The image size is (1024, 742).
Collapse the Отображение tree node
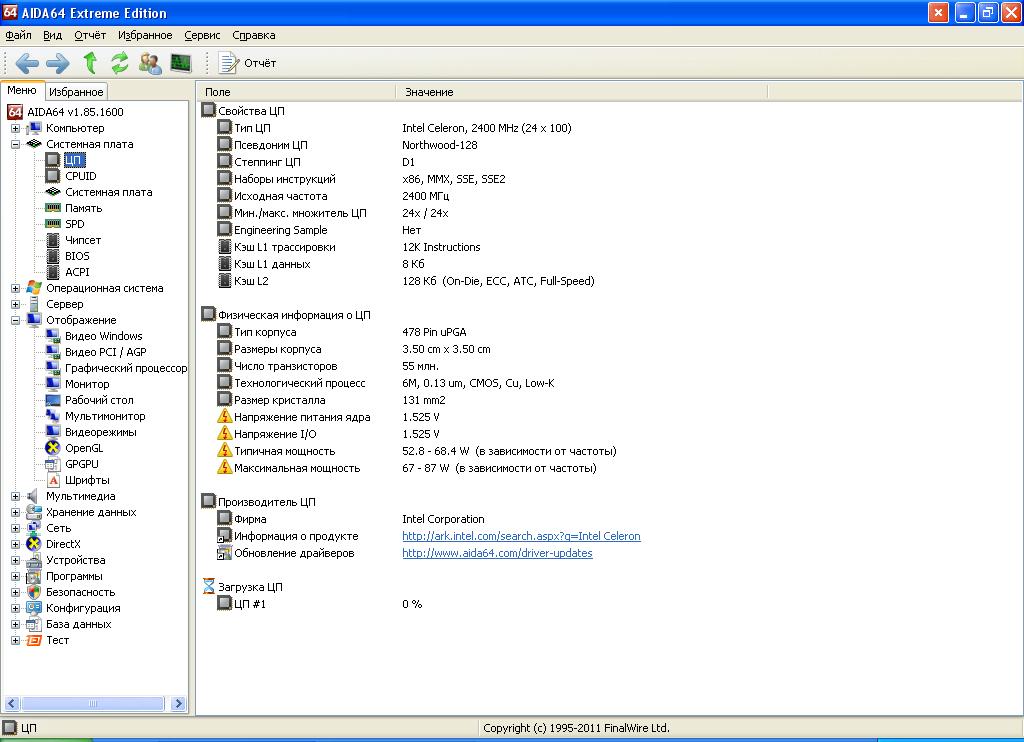pos(15,320)
